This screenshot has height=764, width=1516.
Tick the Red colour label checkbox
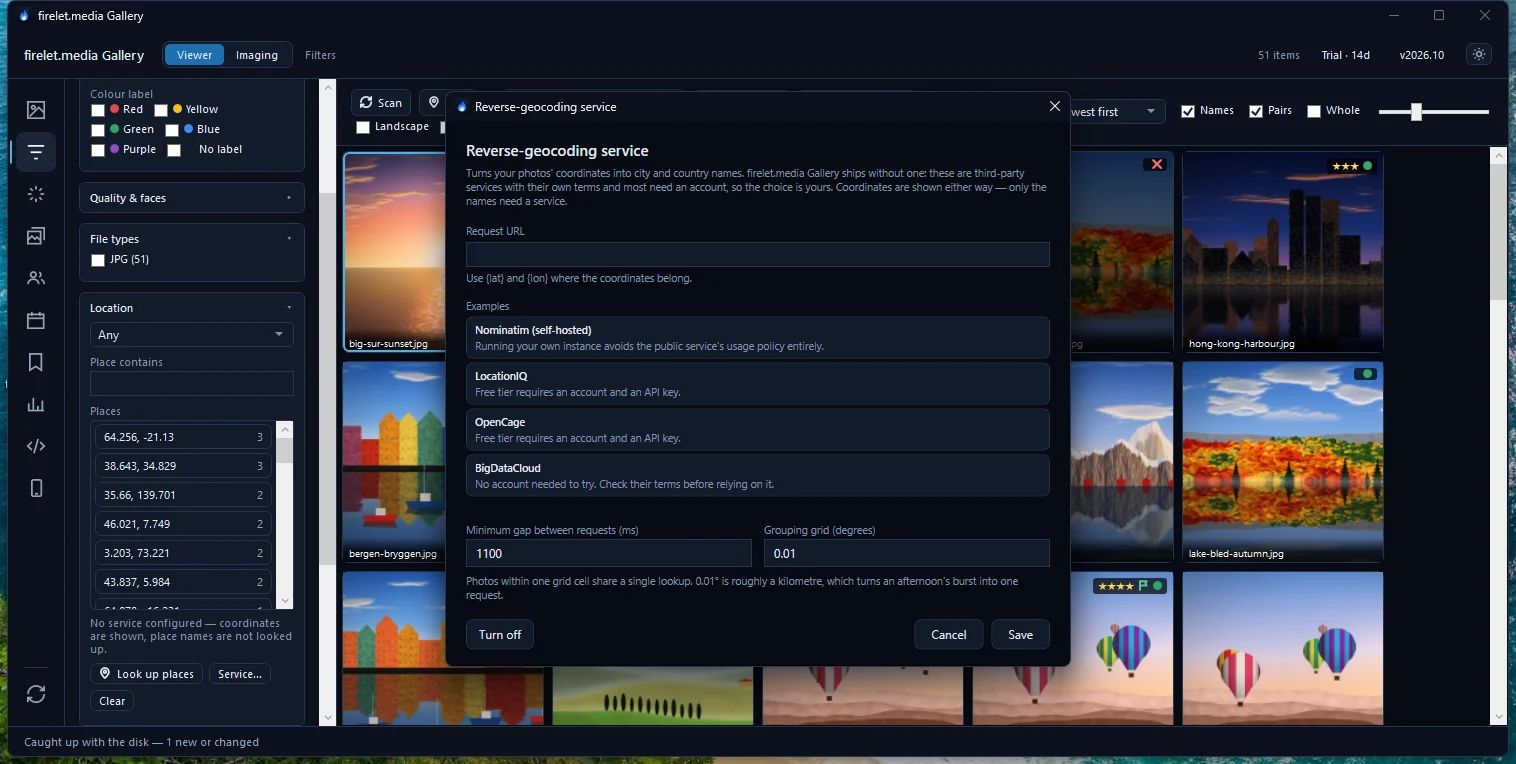[98, 110]
